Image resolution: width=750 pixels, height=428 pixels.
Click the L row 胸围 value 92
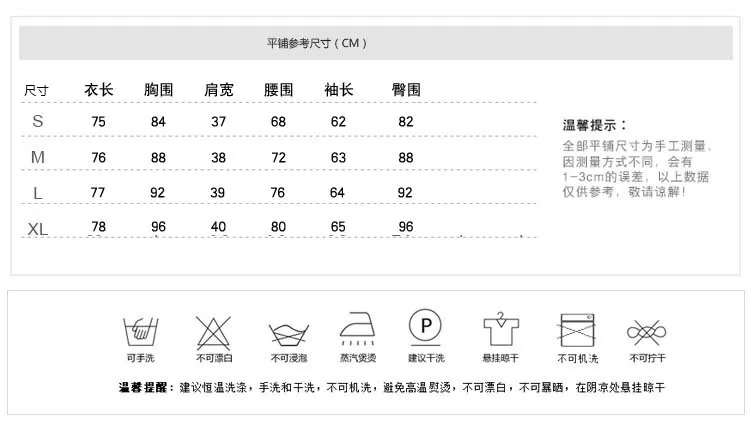(x=157, y=192)
